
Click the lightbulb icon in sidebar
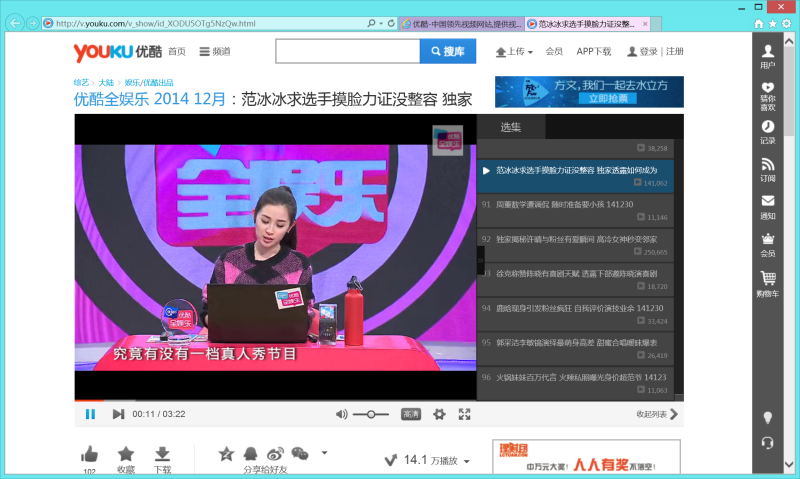(x=767, y=418)
